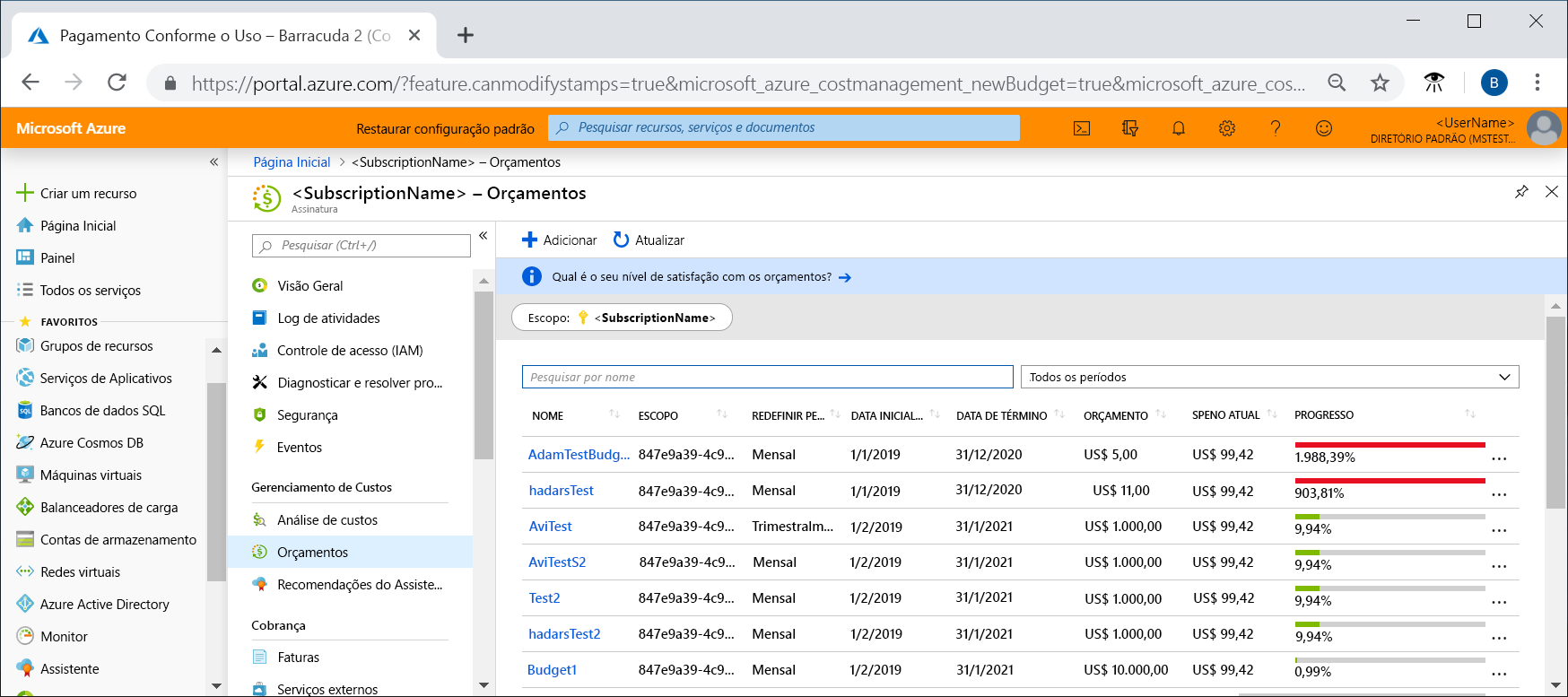Open the Chrome three-dot menu

[x=1538, y=83]
